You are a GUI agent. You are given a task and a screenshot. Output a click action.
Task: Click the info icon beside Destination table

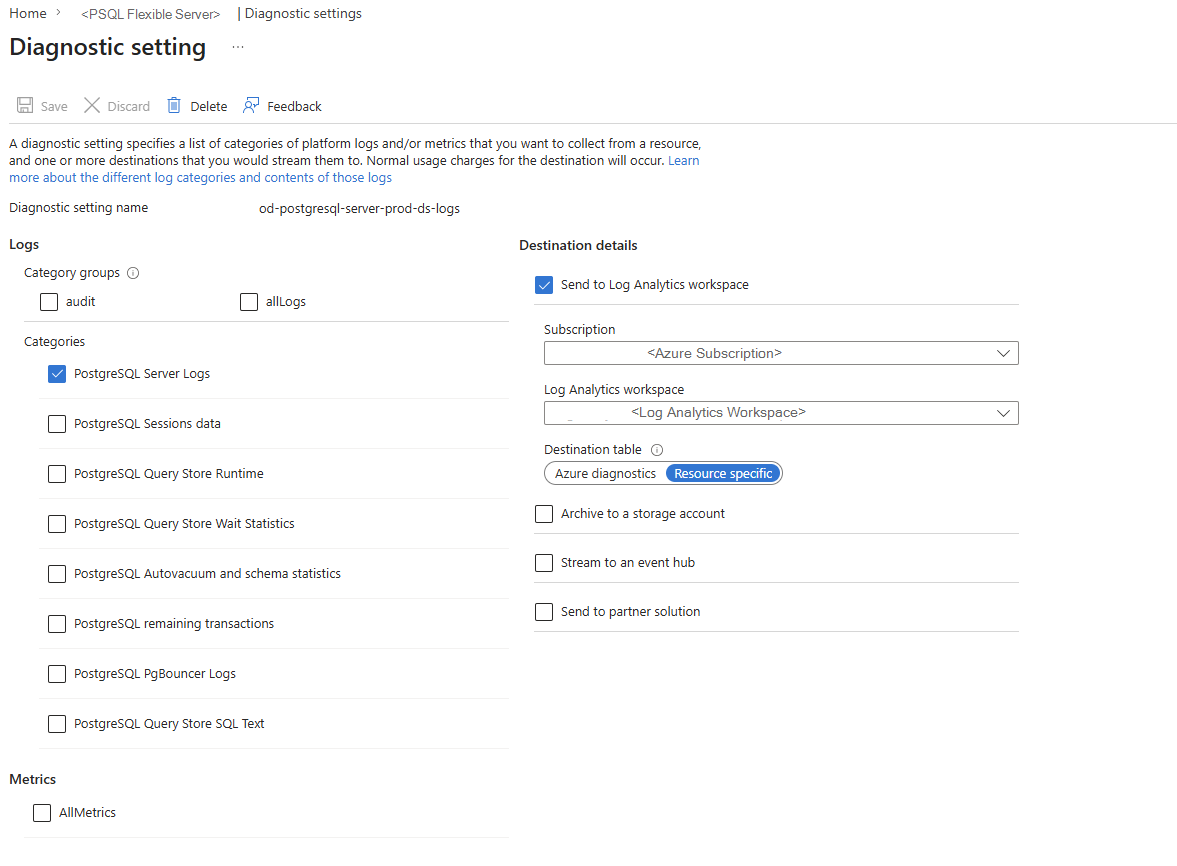pyautogui.click(x=657, y=450)
